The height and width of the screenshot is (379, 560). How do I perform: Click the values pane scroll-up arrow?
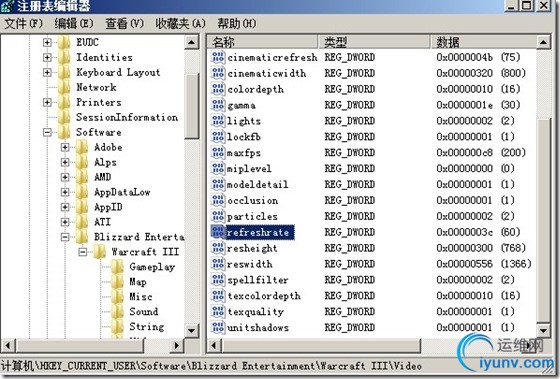[x=543, y=43]
